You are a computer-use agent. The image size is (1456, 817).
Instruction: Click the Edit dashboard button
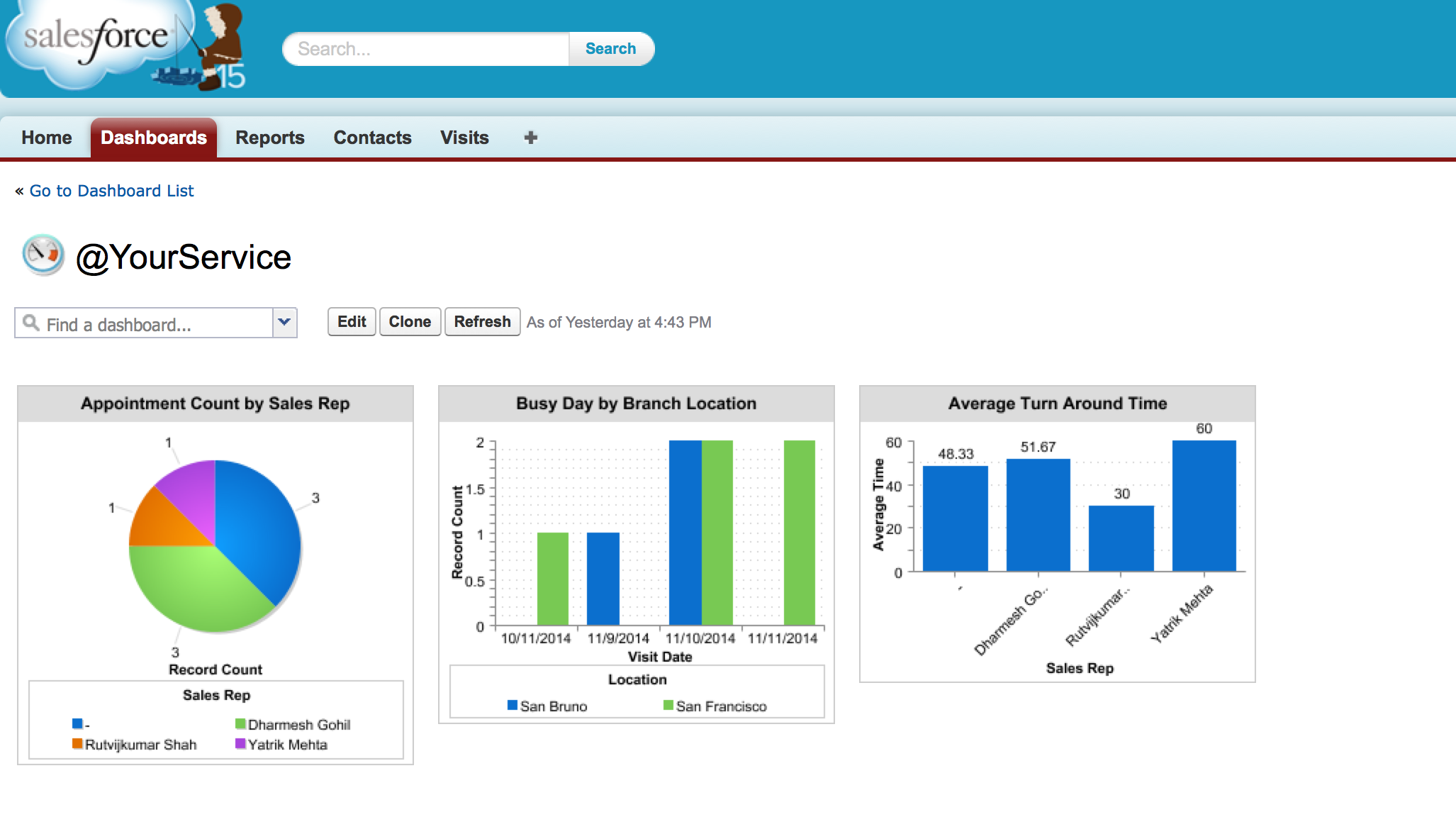point(352,322)
